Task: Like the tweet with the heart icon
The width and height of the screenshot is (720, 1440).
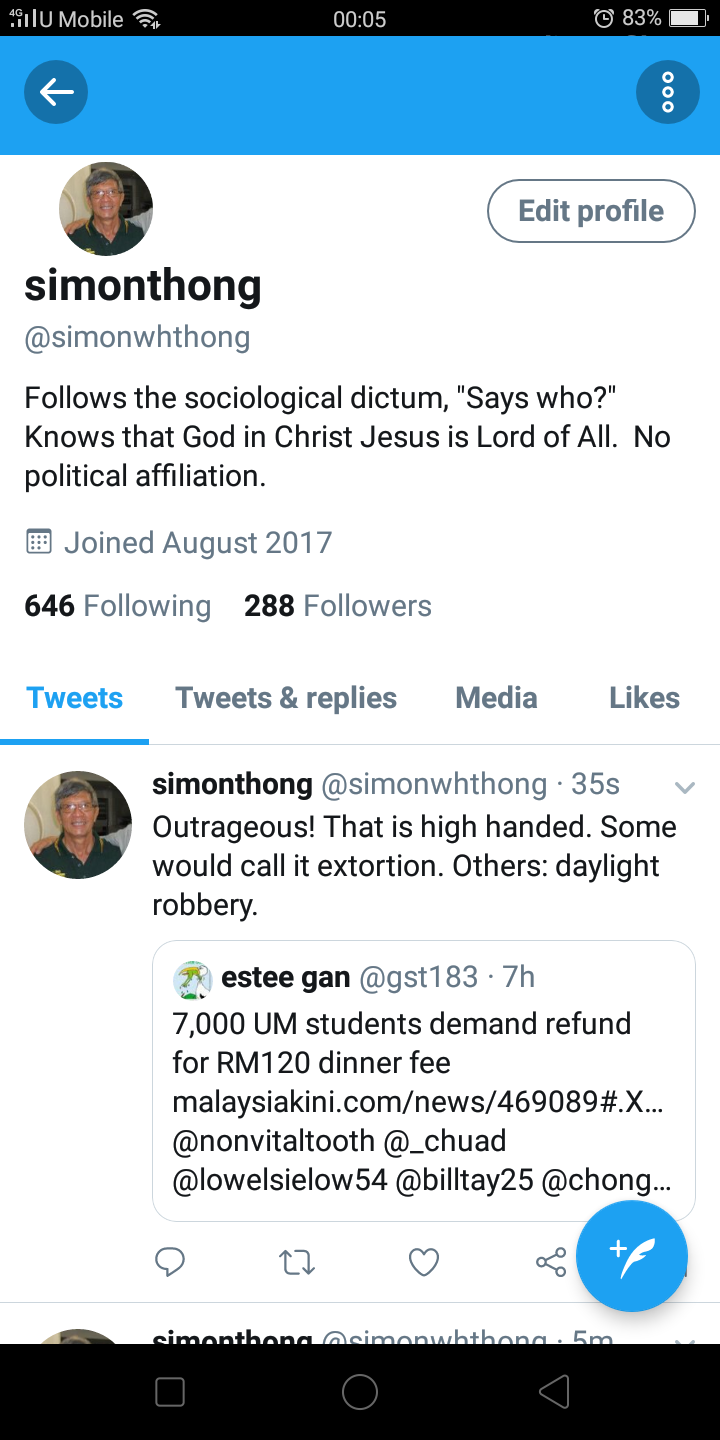Action: pyautogui.click(x=424, y=1262)
